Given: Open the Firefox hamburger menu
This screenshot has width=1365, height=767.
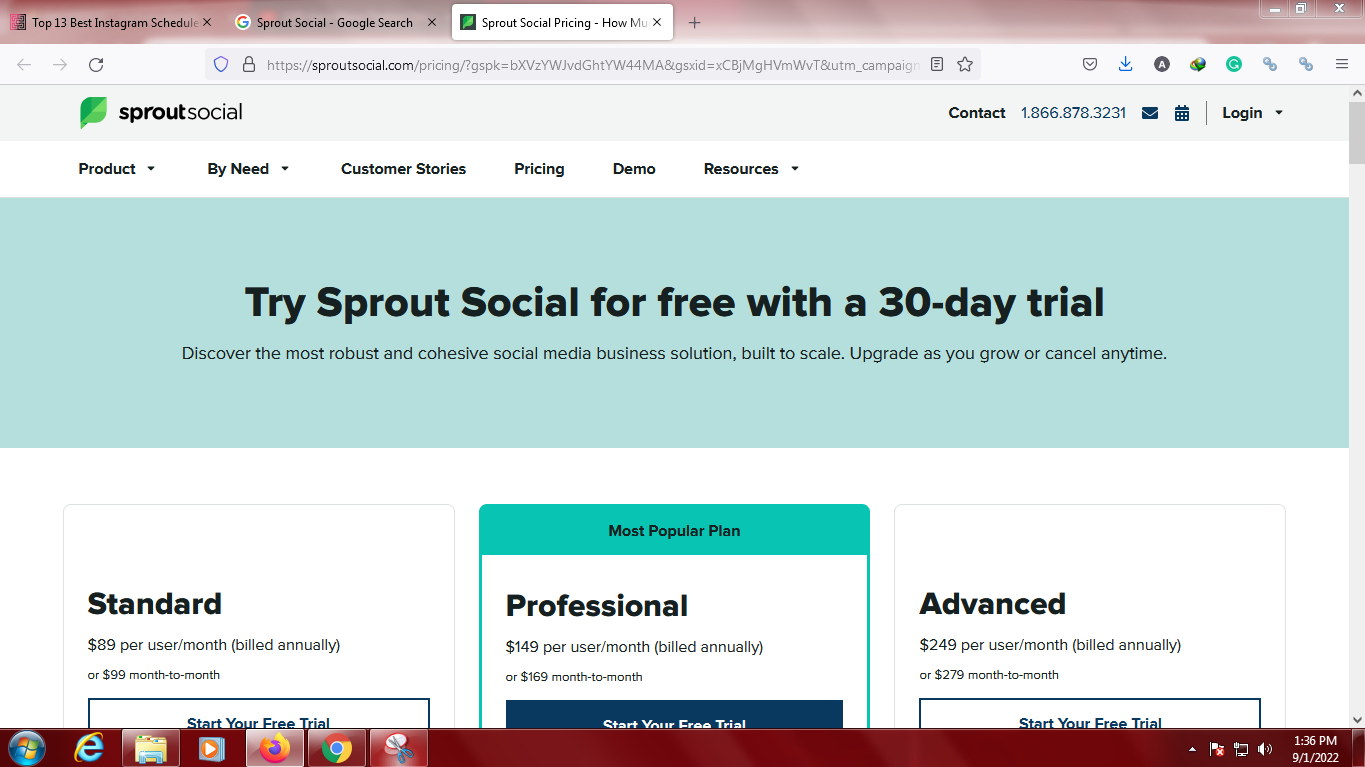Looking at the screenshot, I should [1342, 64].
